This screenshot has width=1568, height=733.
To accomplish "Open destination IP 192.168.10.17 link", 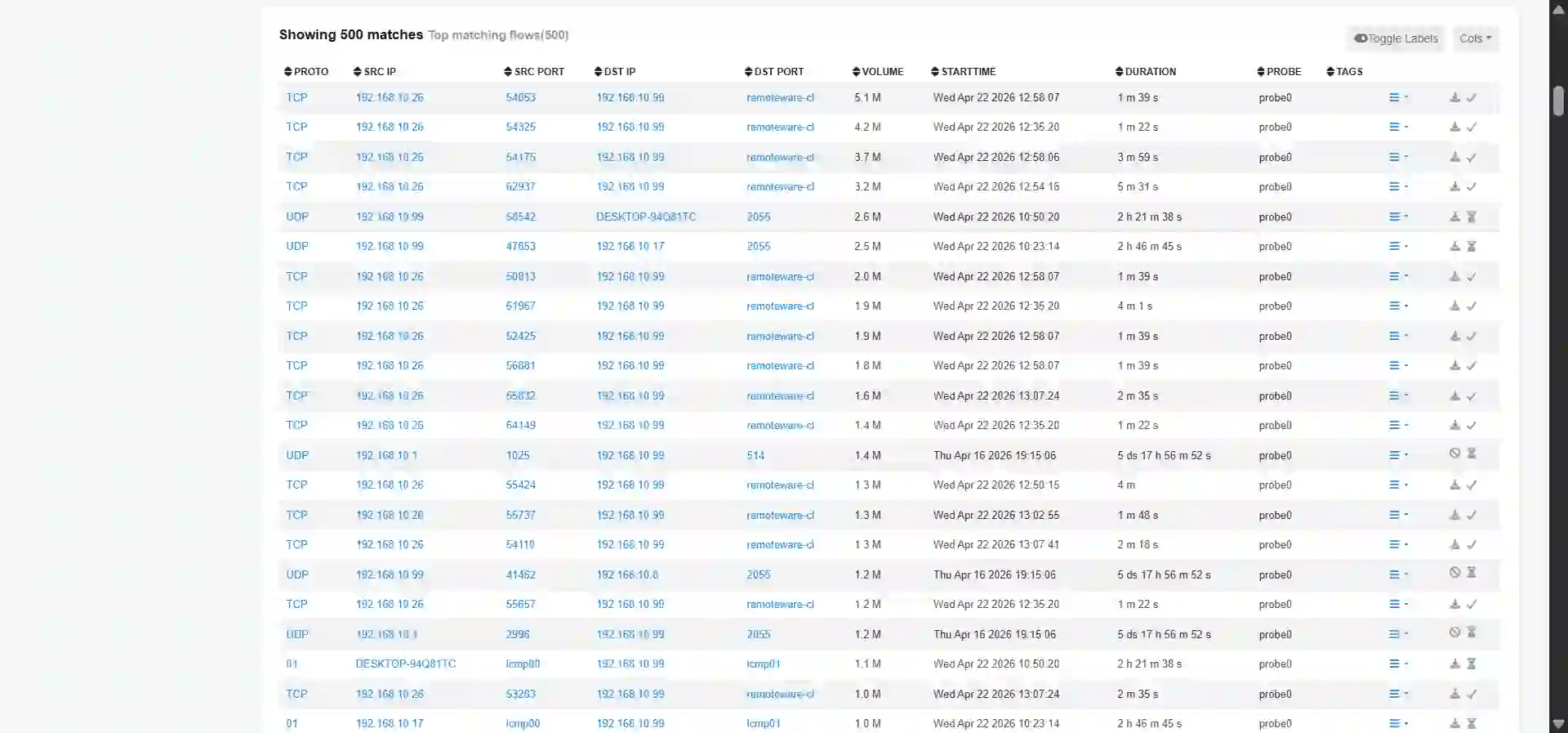I will pos(630,247).
